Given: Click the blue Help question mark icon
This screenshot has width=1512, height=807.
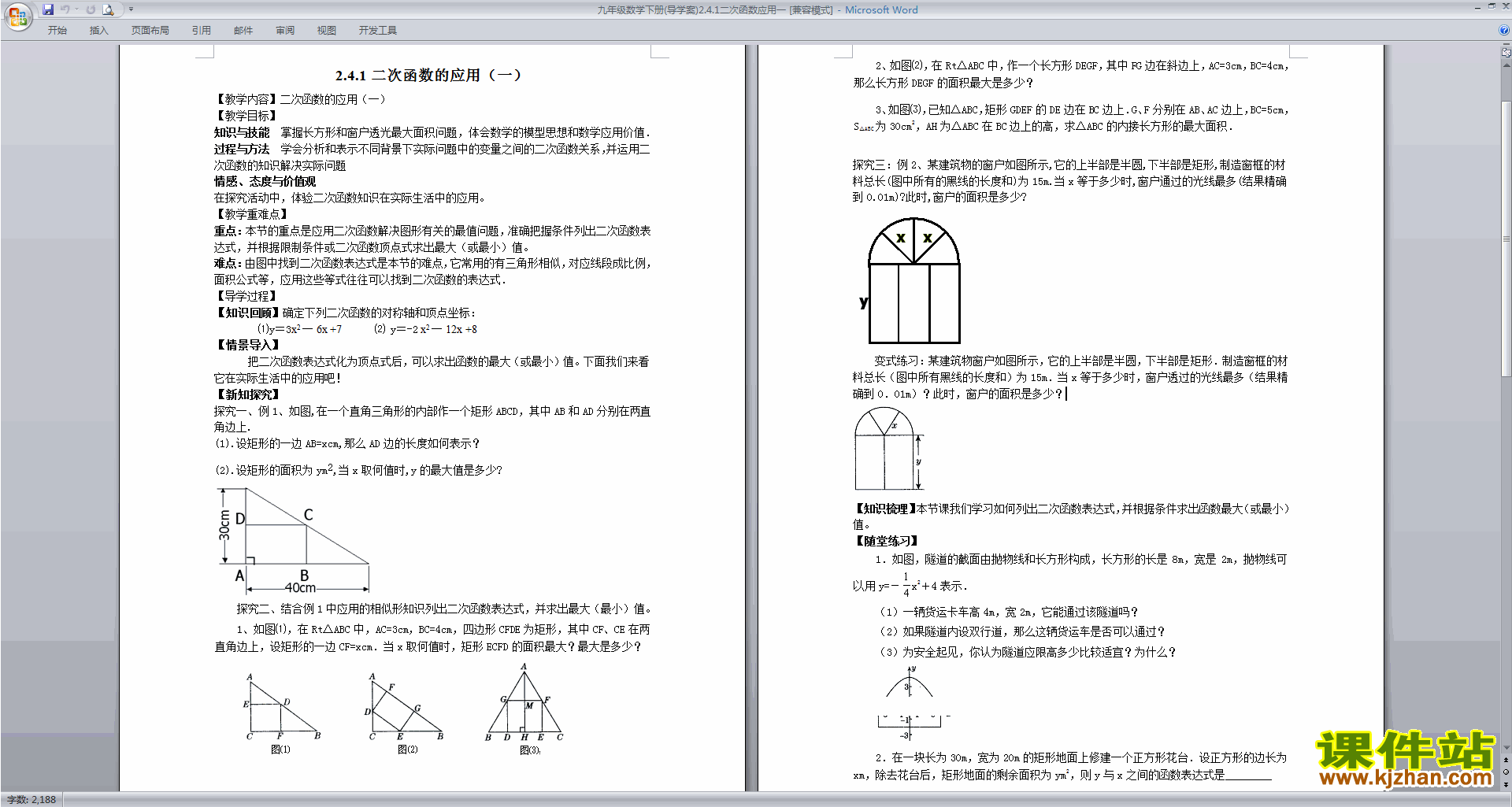Looking at the screenshot, I should pyautogui.click(x=1505, y=30).
